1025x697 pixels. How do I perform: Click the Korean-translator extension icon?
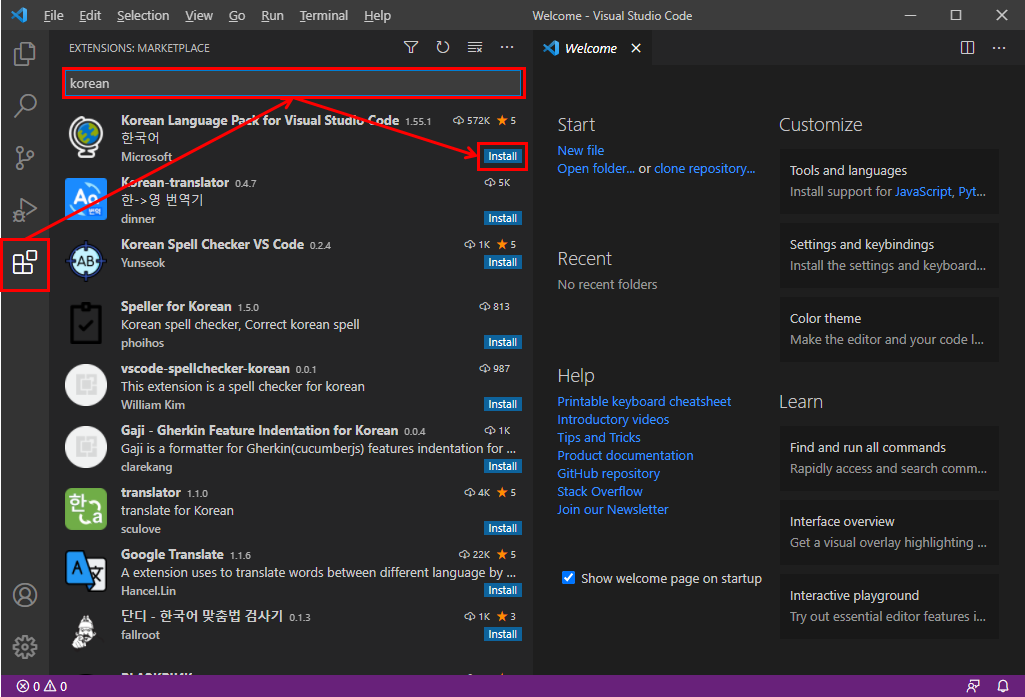tap(86, 199)
